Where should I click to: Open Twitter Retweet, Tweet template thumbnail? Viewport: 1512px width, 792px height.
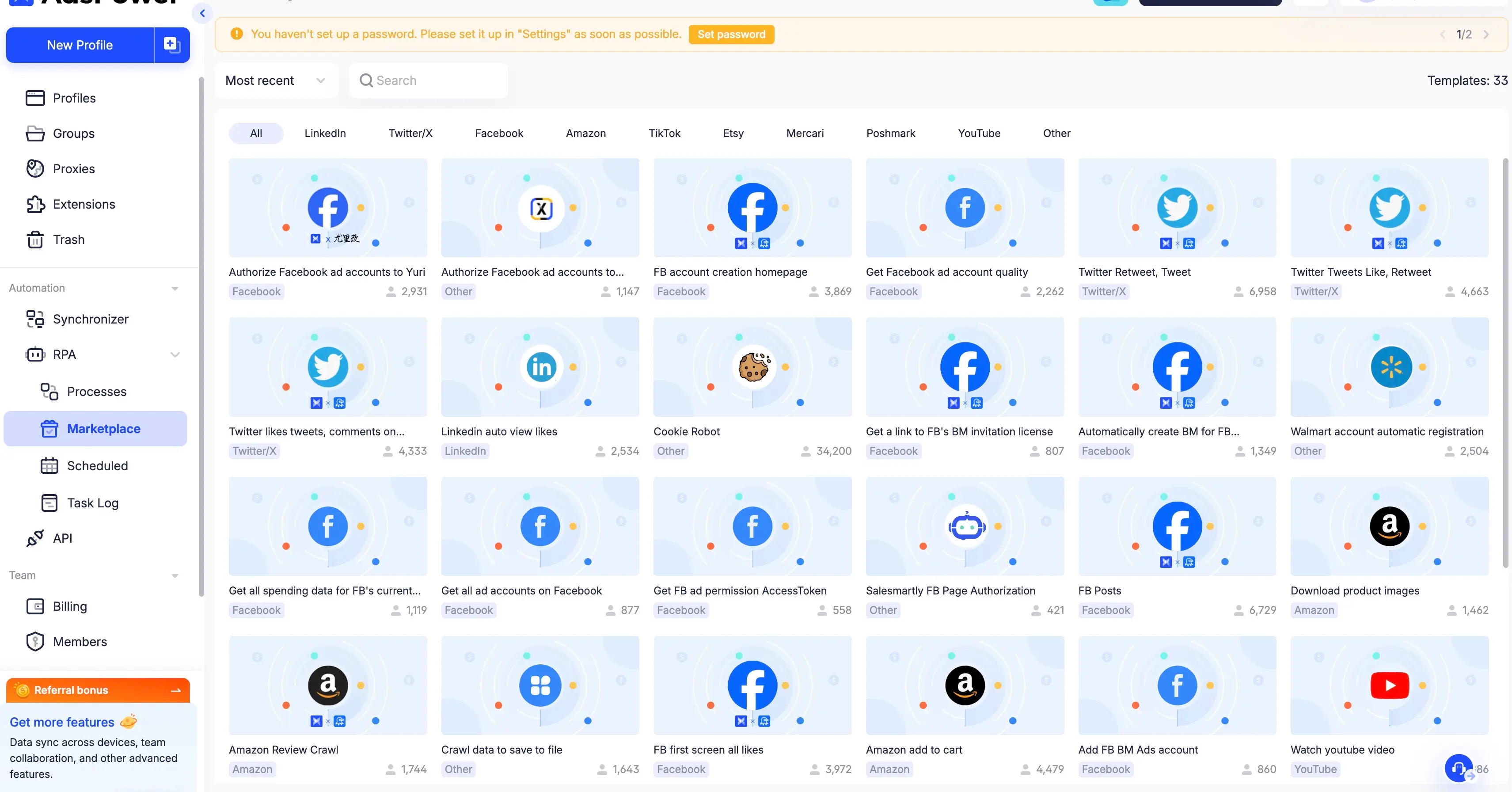1177,207
